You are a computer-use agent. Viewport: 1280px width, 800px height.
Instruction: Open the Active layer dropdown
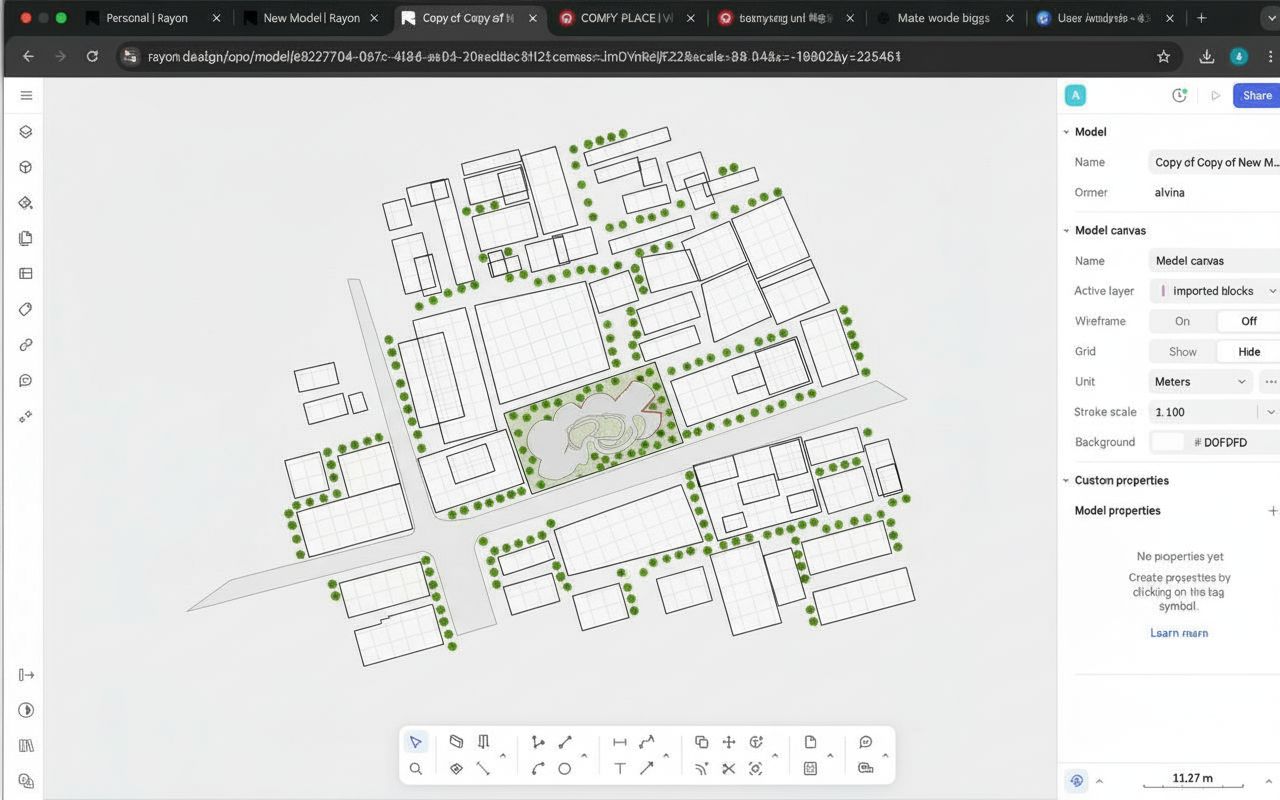click(1215, 291)
